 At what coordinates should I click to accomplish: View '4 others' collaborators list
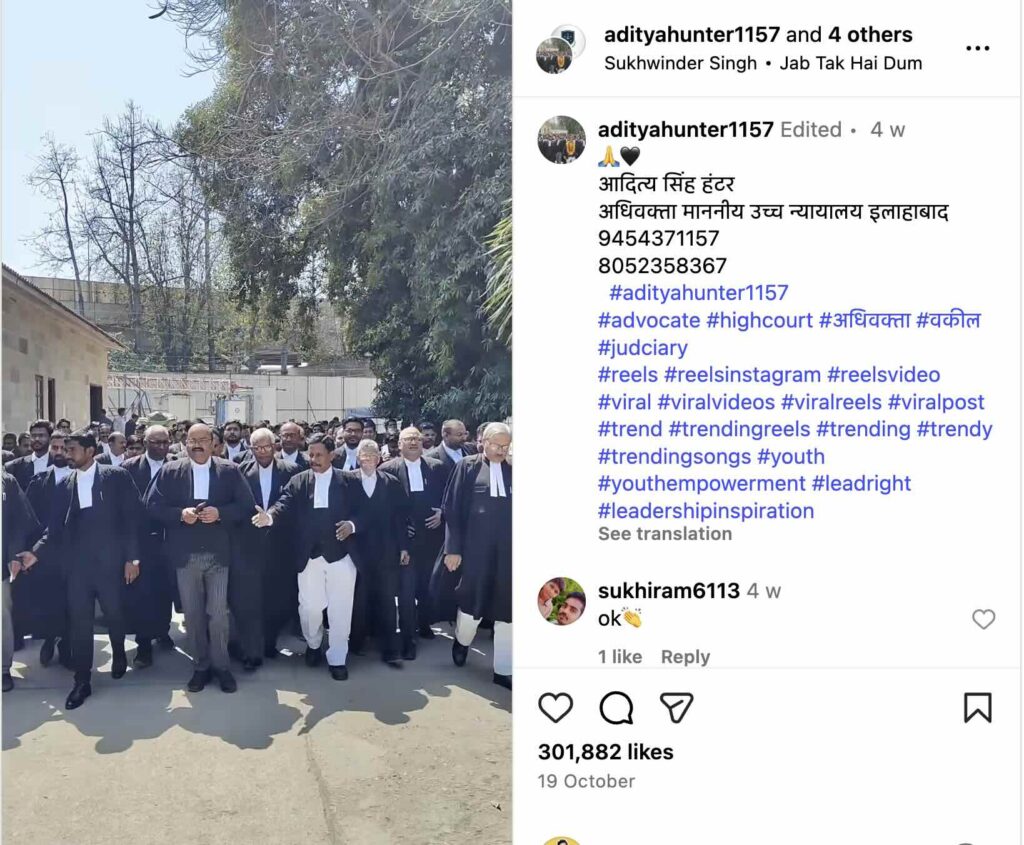point(870,35)
